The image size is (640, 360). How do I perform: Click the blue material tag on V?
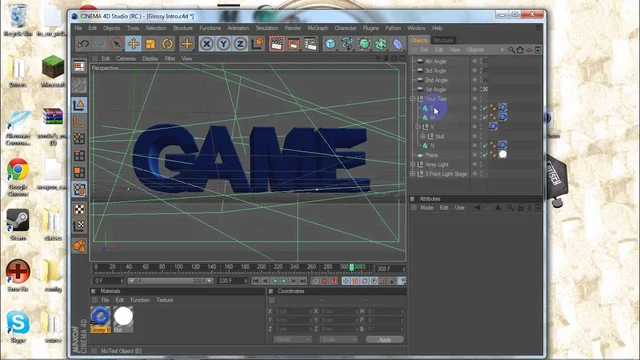[493, 126]
